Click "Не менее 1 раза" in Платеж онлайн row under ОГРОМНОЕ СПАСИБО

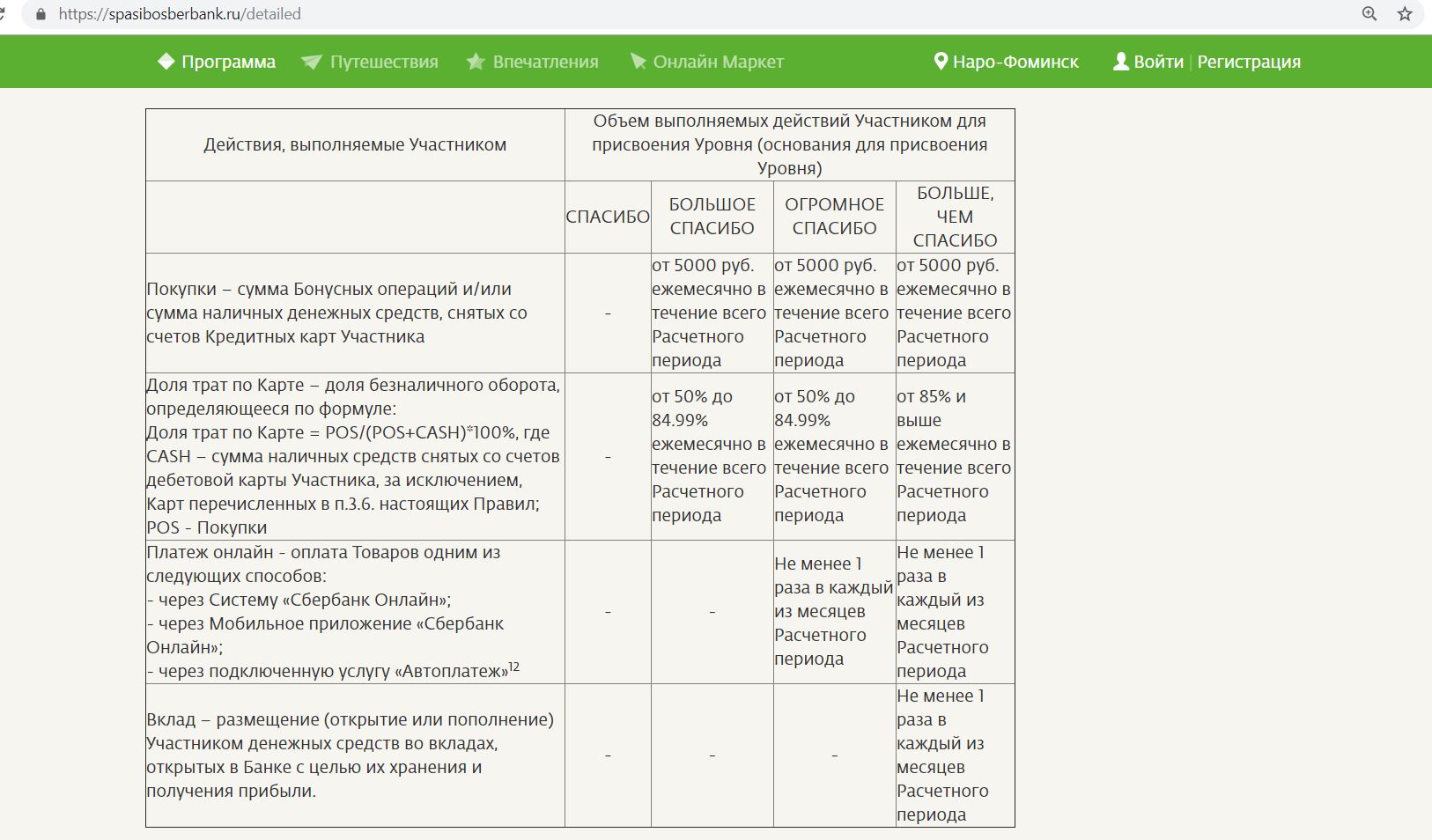pyautogui.click(x=834, y=612)
